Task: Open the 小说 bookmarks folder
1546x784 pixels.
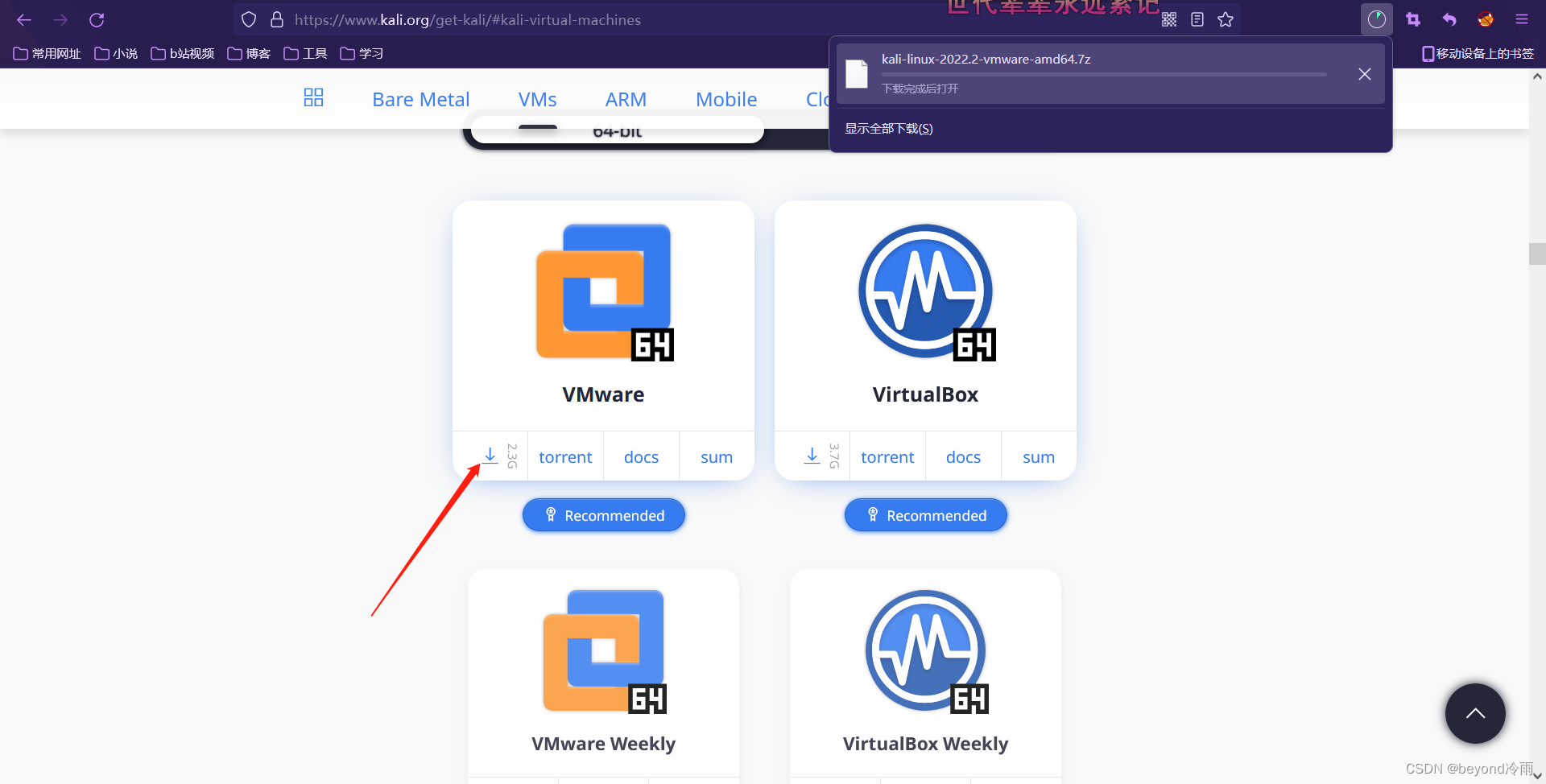Action: [116, 54]
